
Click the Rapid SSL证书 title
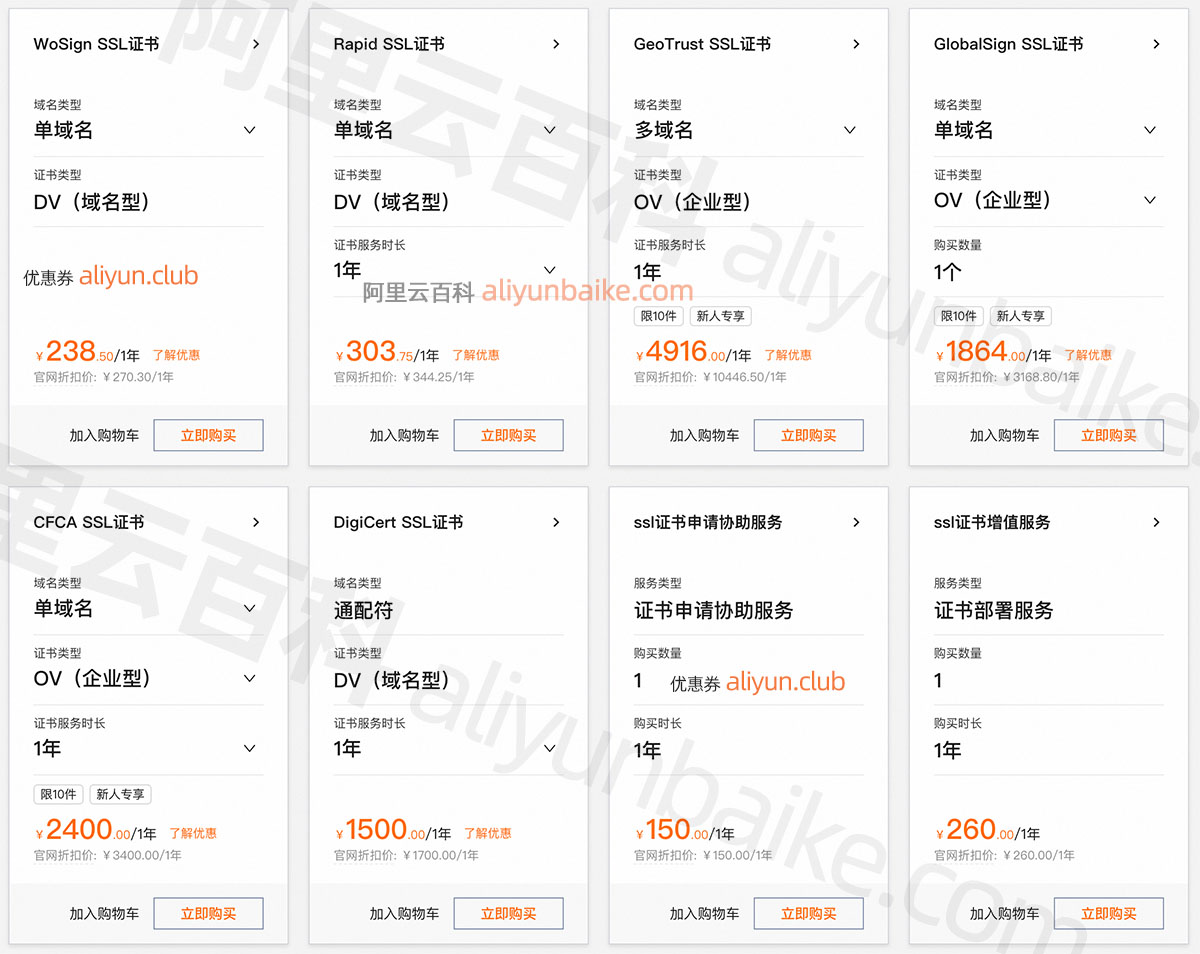389,44
